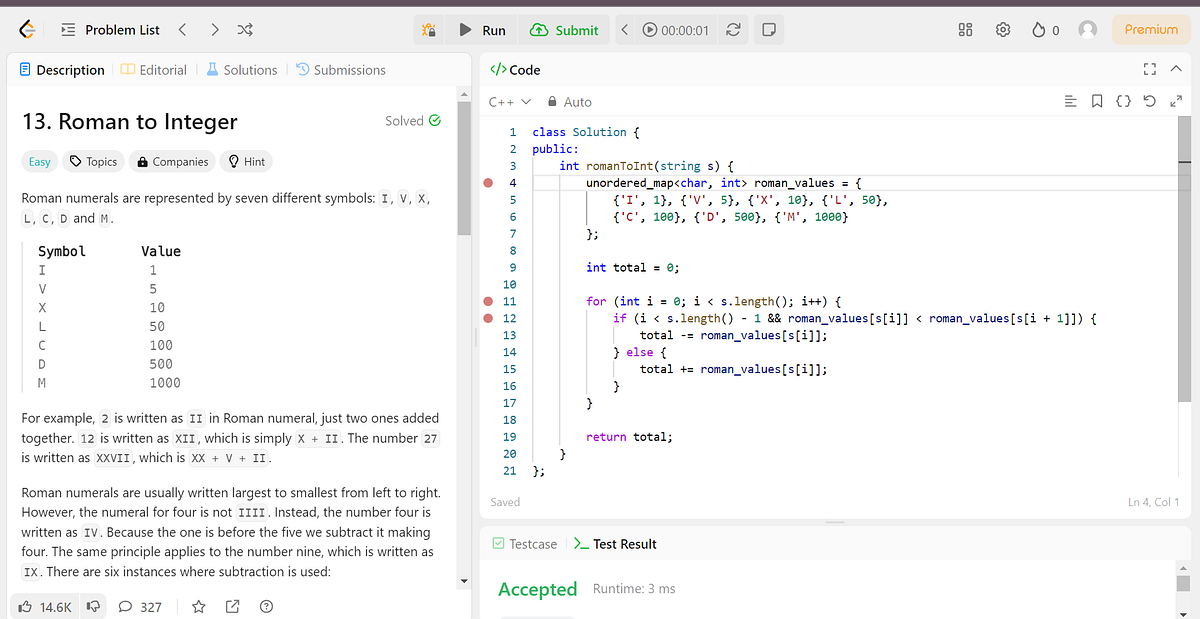
Task: Click the Accepted result text
Action: [537, 589]
